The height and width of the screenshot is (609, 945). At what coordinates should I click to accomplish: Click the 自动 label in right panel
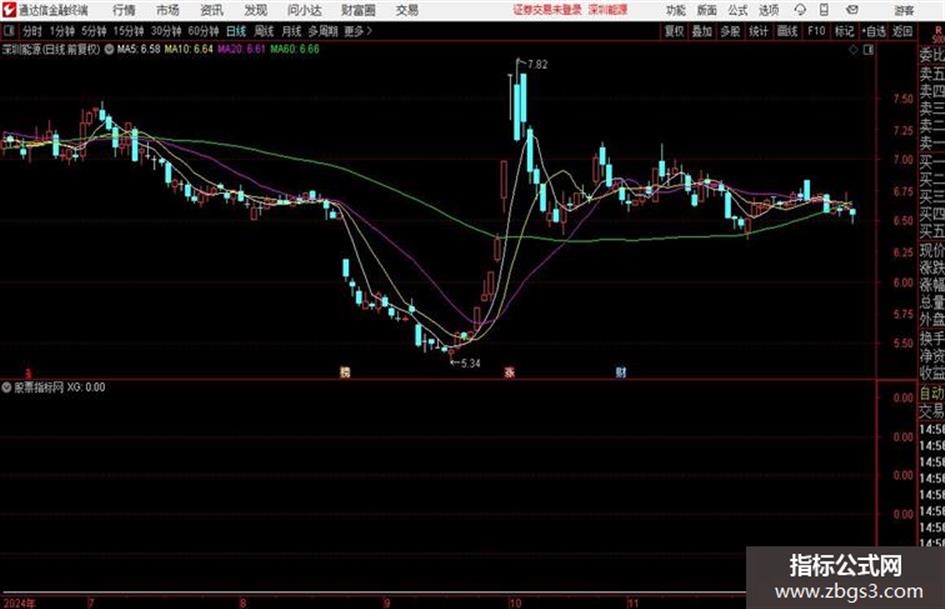point(932,394)
